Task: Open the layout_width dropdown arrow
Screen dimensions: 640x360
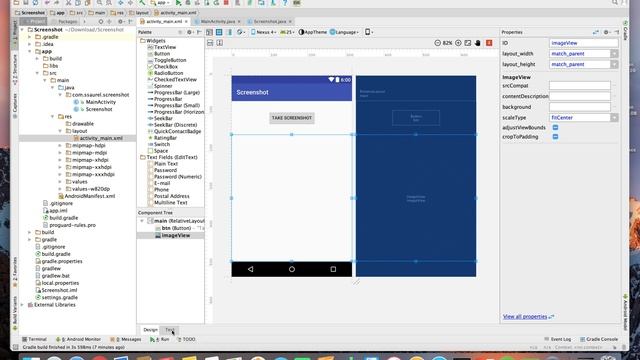Action: [x=614, y=53]
